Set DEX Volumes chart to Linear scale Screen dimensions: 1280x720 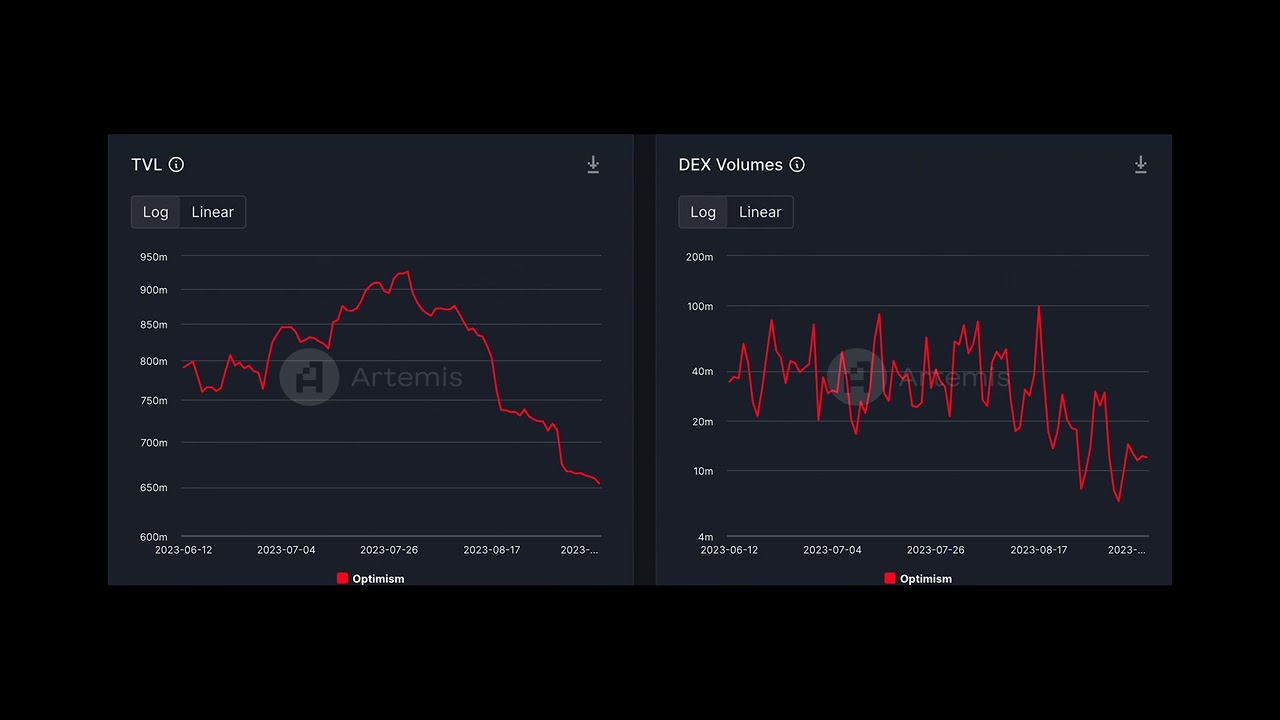[760, 212]
